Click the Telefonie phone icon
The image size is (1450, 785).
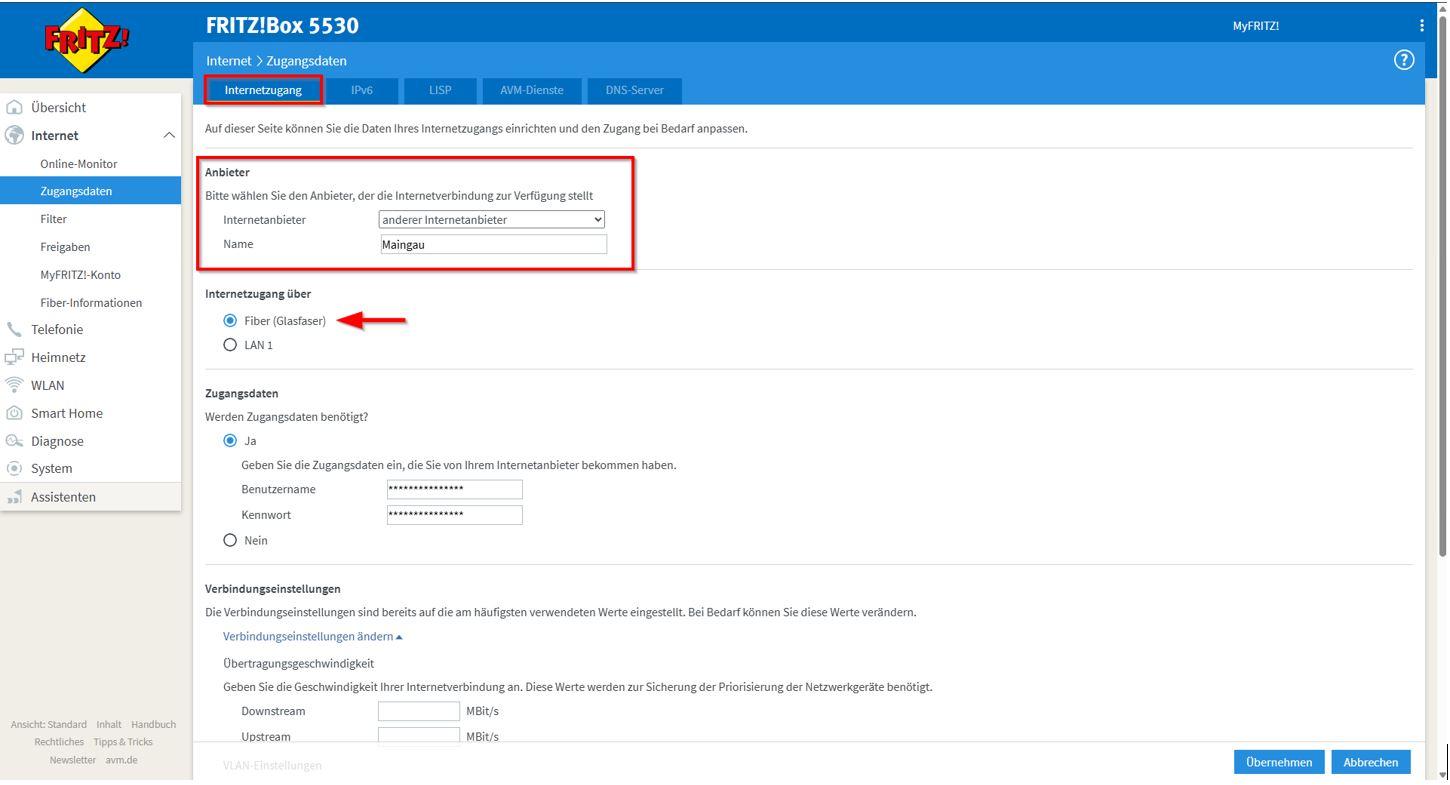14,329
